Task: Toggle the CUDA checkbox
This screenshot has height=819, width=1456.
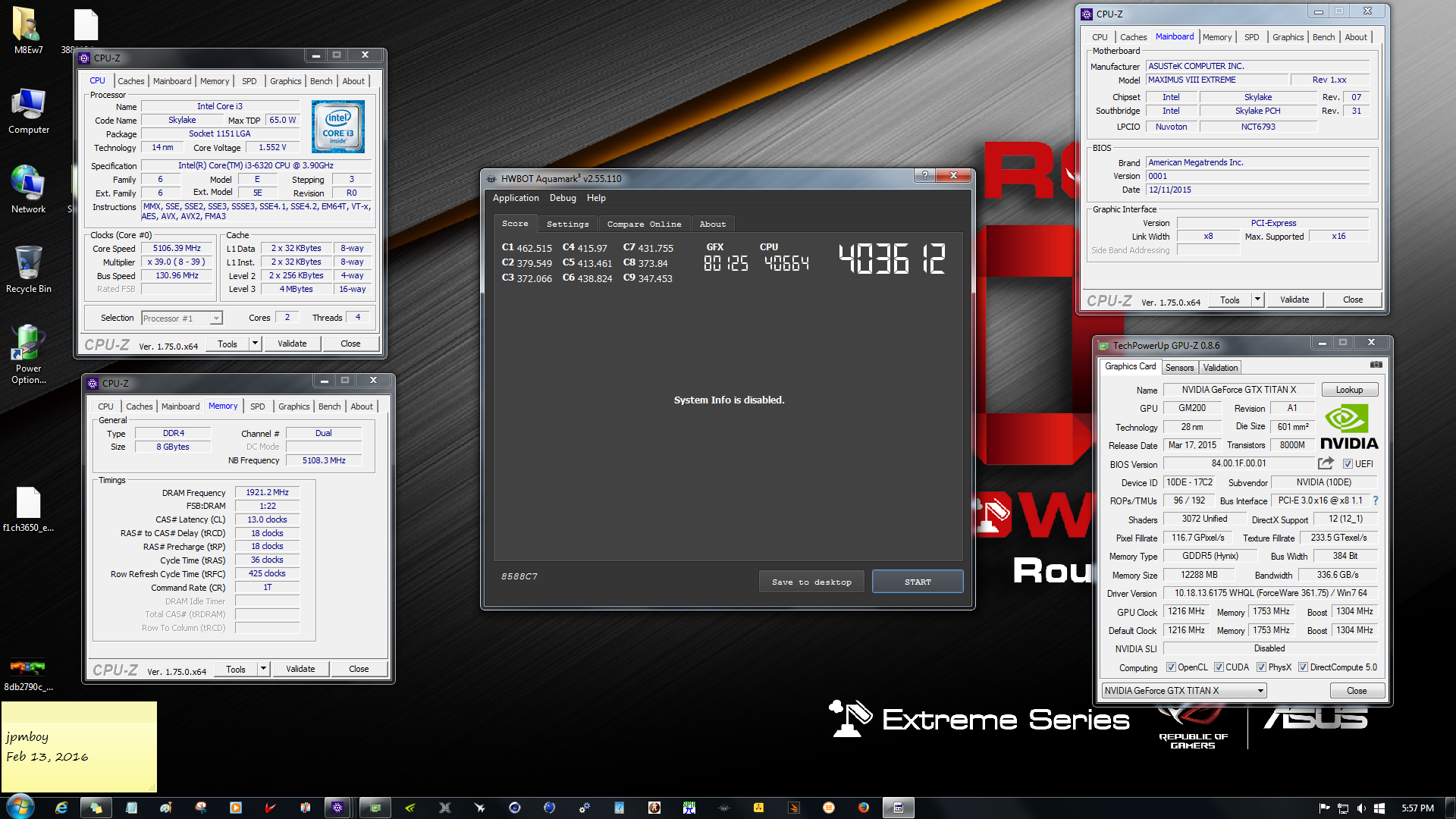Action: coord(1219,667)
